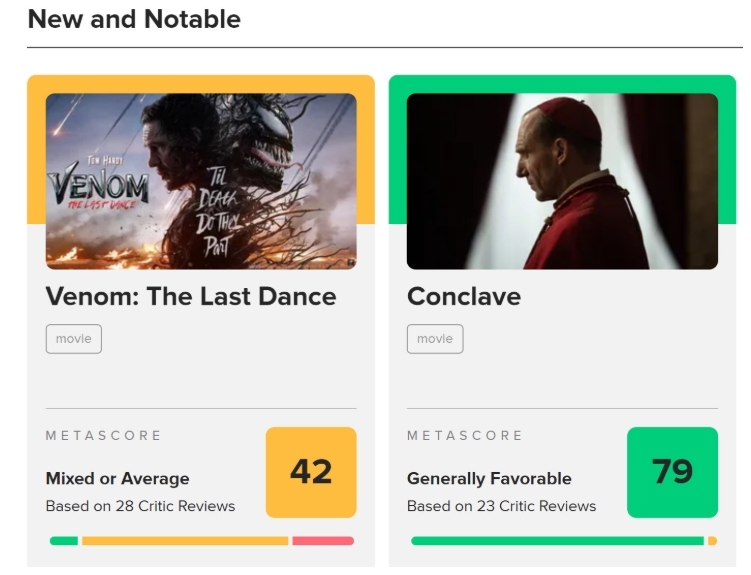The height and width of the screenshot is (575, 751).
Task: Click green positive segment of Venom review bar
Action: (x=64, y=541)
